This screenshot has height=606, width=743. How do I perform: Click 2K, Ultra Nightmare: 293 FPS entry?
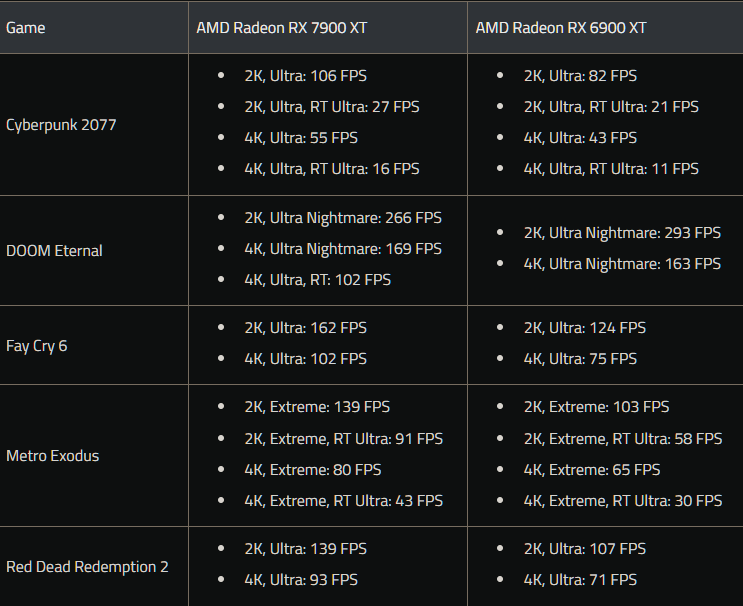[622, 233]
